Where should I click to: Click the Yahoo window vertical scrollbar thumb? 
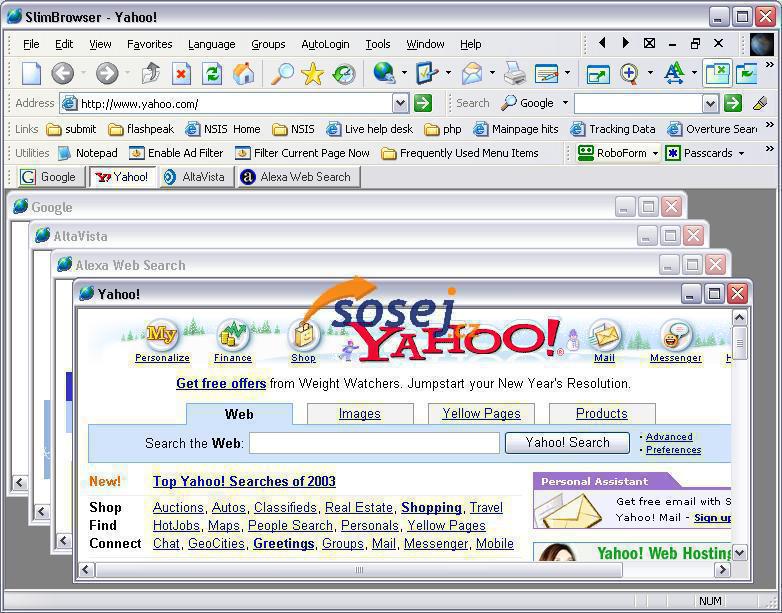click(x=739, y=343)
